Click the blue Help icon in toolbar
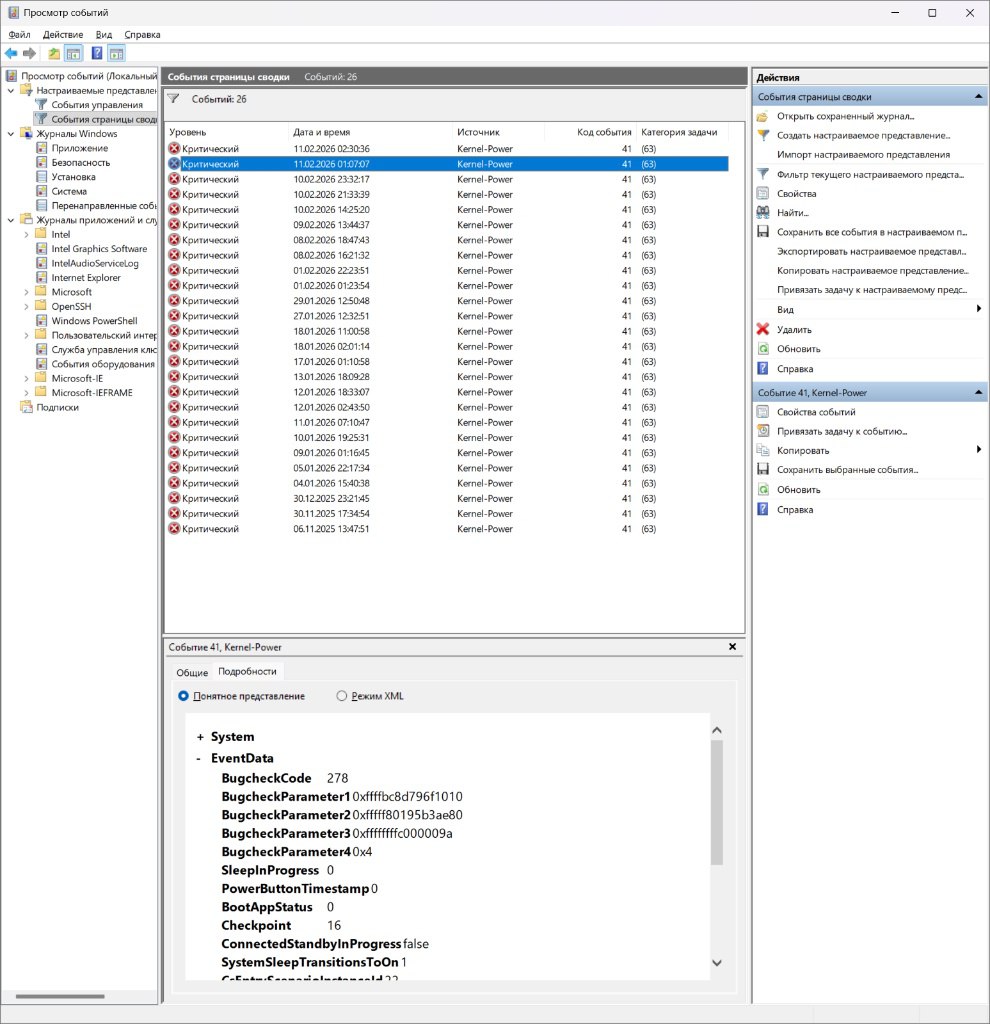 coord(97,53)
